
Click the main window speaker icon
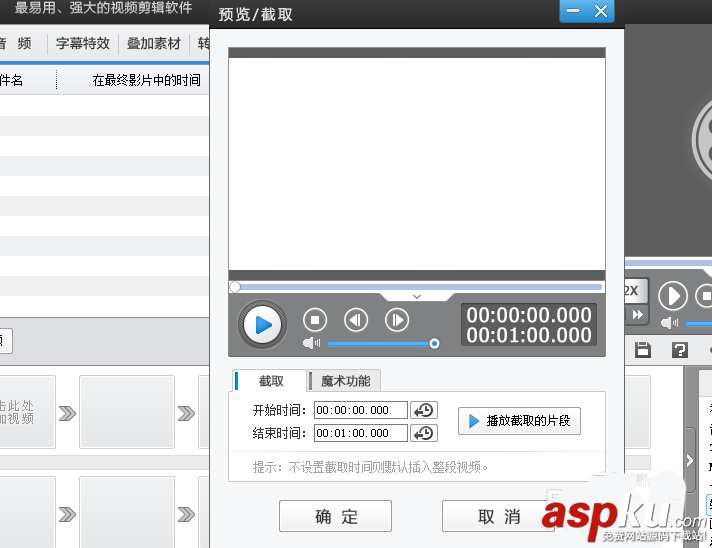(669, 323)
